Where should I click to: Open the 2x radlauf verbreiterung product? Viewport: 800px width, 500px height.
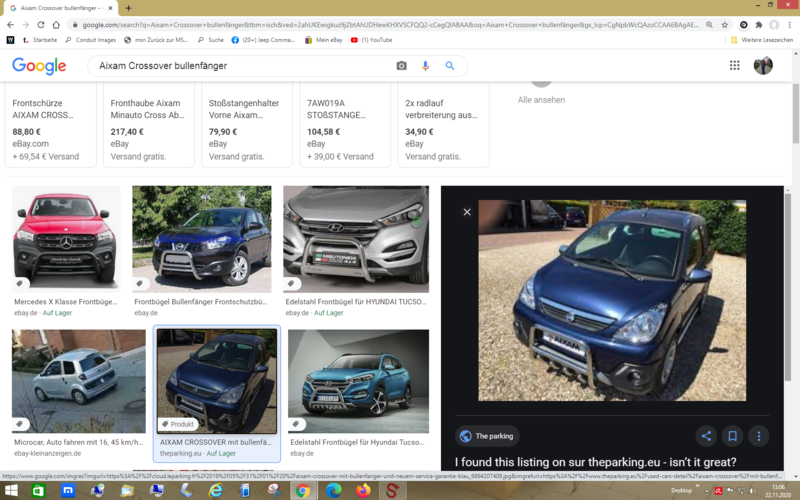[x=443, y=125]
